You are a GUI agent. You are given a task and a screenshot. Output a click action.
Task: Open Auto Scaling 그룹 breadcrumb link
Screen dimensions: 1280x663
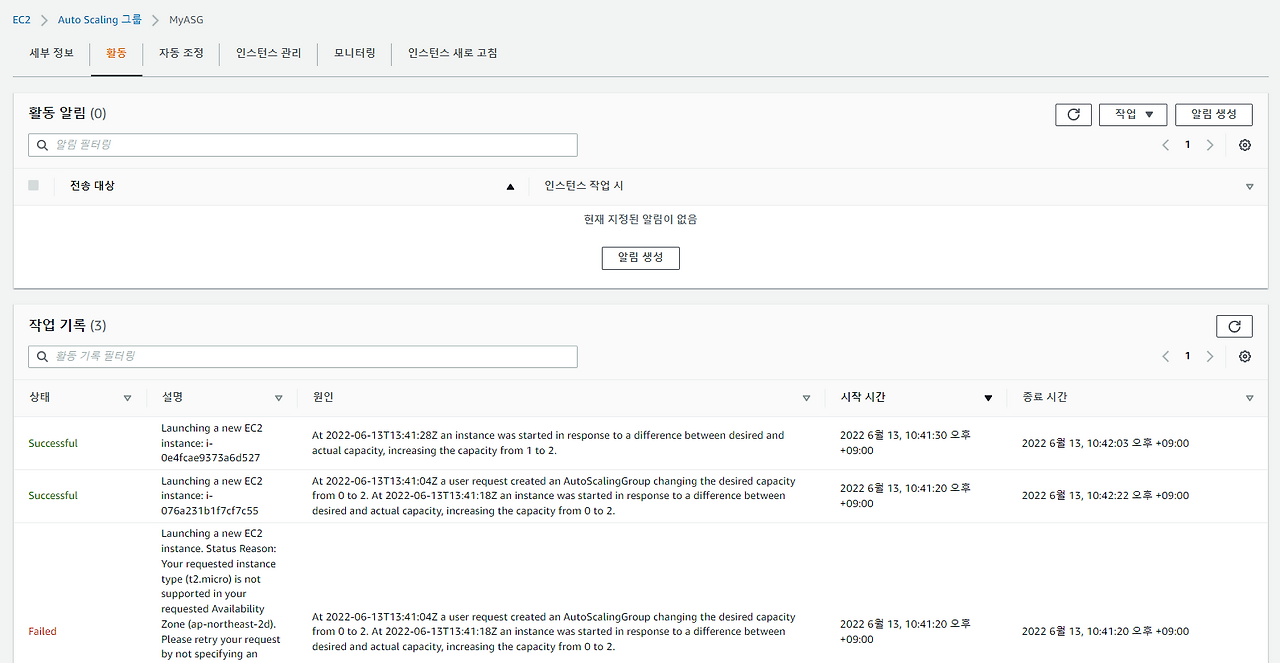coord(100,19)
